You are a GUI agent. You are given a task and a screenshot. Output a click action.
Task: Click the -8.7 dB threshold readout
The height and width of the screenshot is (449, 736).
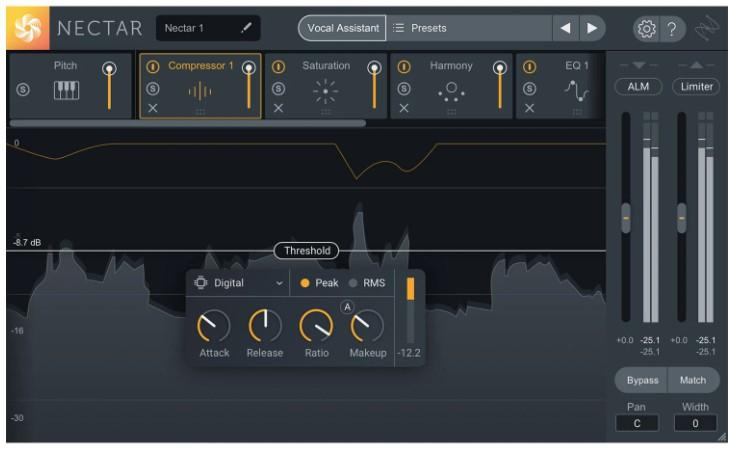27,243
